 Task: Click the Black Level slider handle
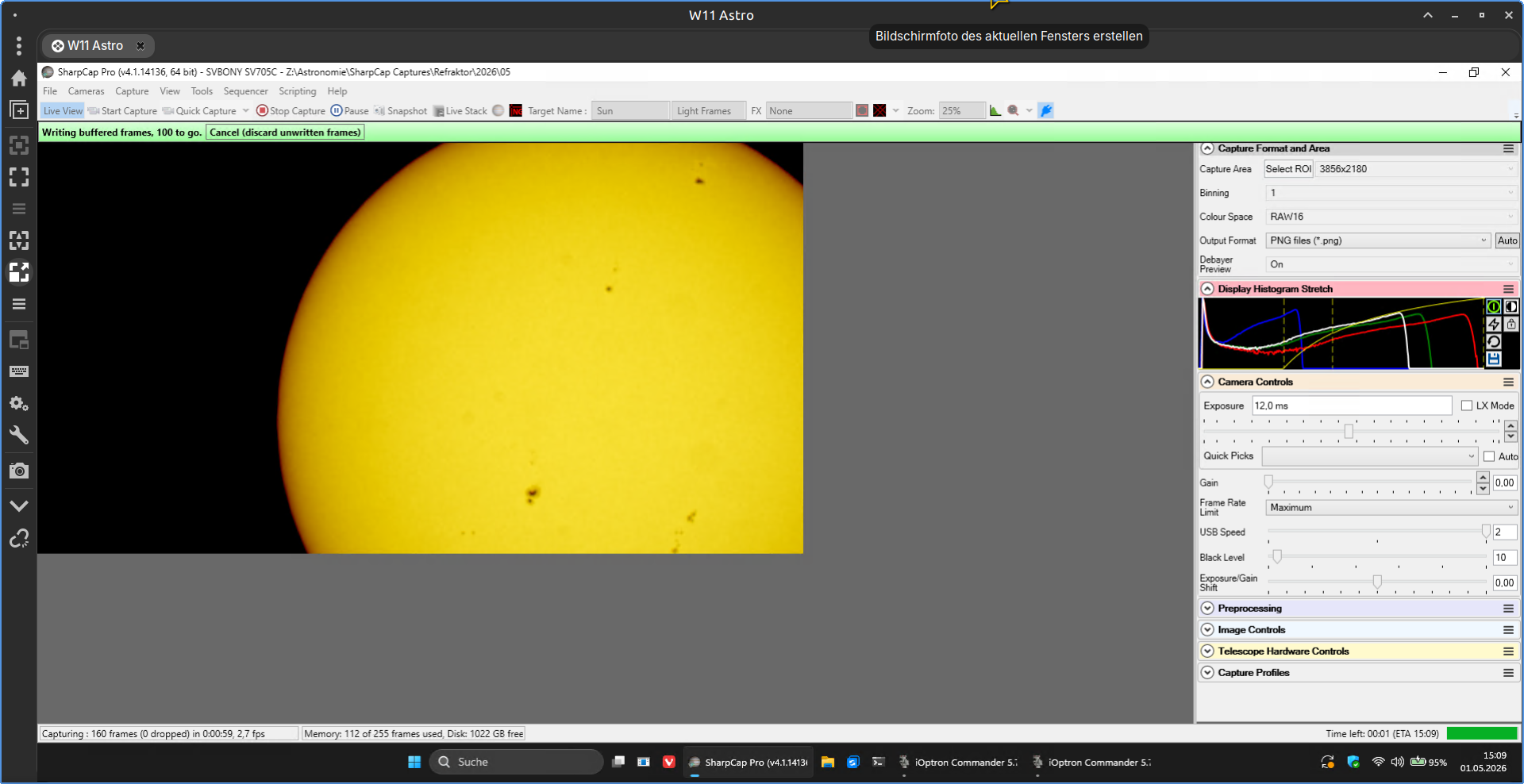(1277, 556)
